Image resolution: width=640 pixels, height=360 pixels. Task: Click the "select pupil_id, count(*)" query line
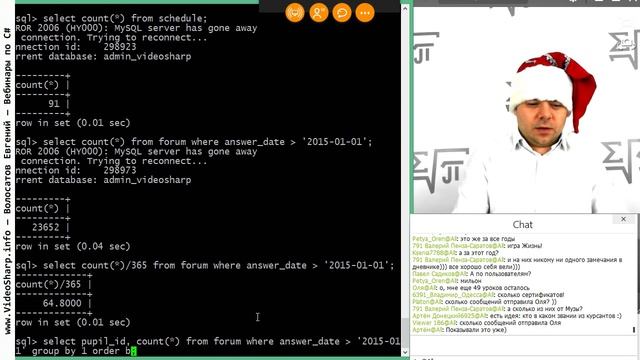coord(207,341)
